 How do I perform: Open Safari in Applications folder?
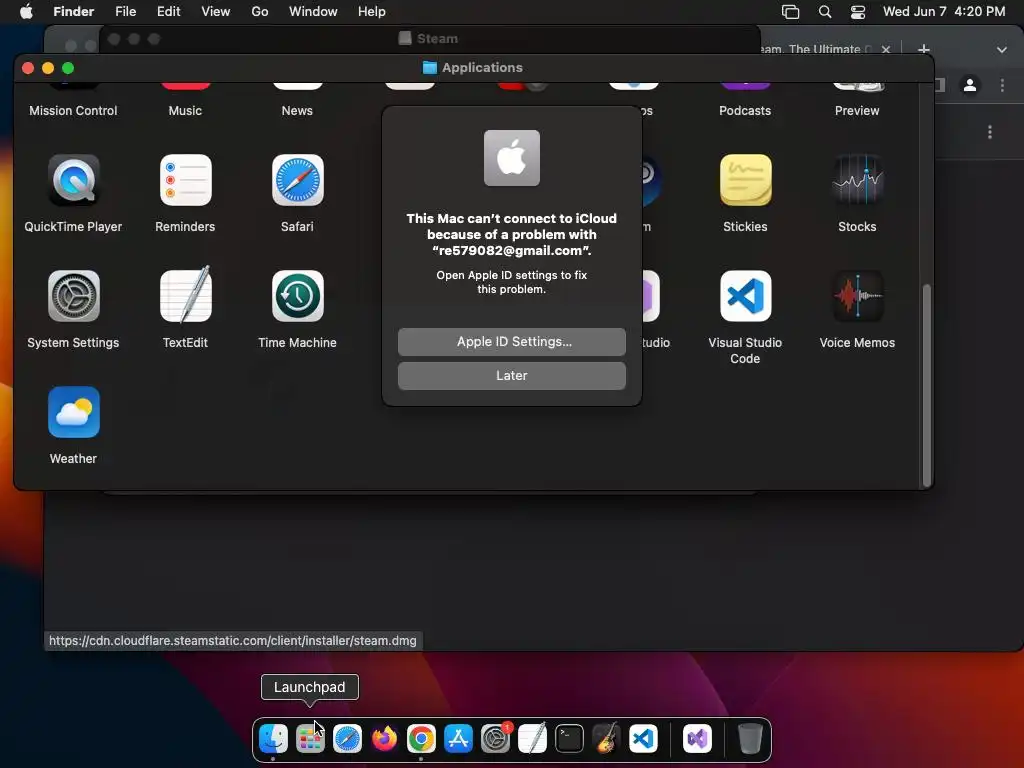click(297, 180)
